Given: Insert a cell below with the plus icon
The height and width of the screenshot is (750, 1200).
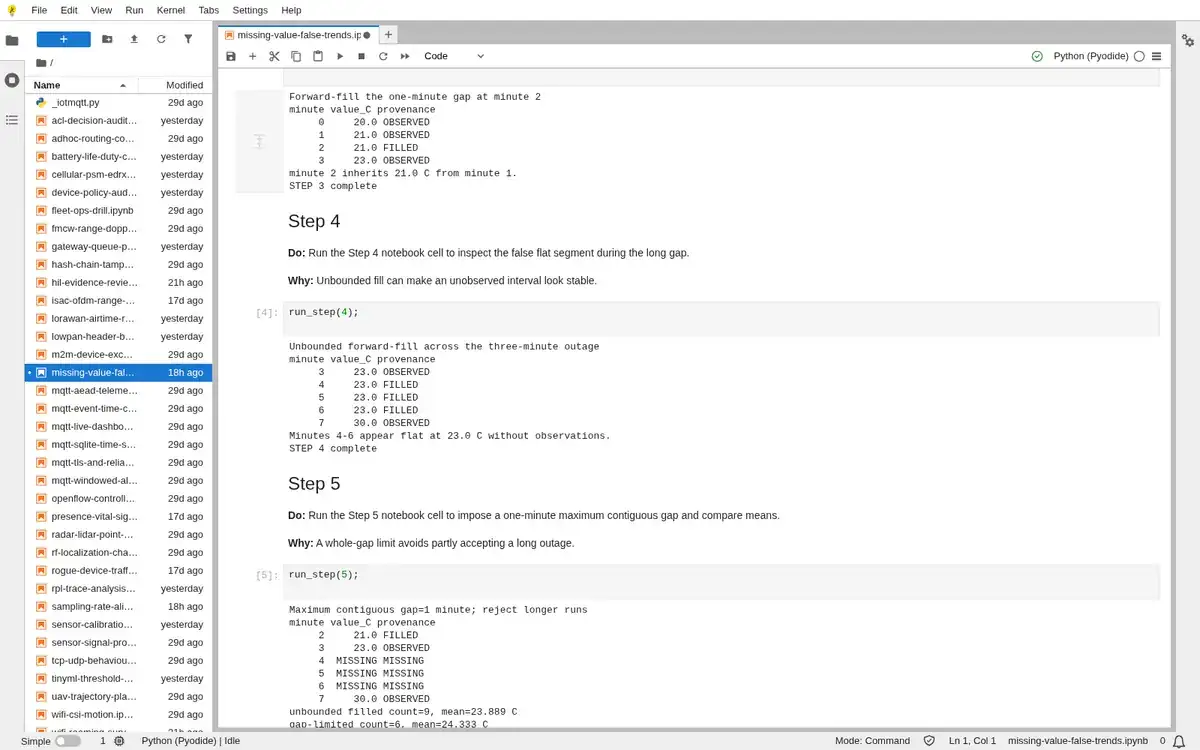Looking at the screenshot, I should (x=252, y=56).
